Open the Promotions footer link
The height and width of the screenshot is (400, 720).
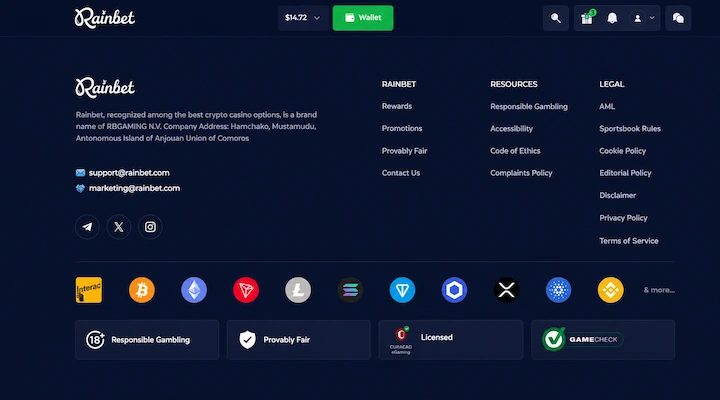[402, 129]
